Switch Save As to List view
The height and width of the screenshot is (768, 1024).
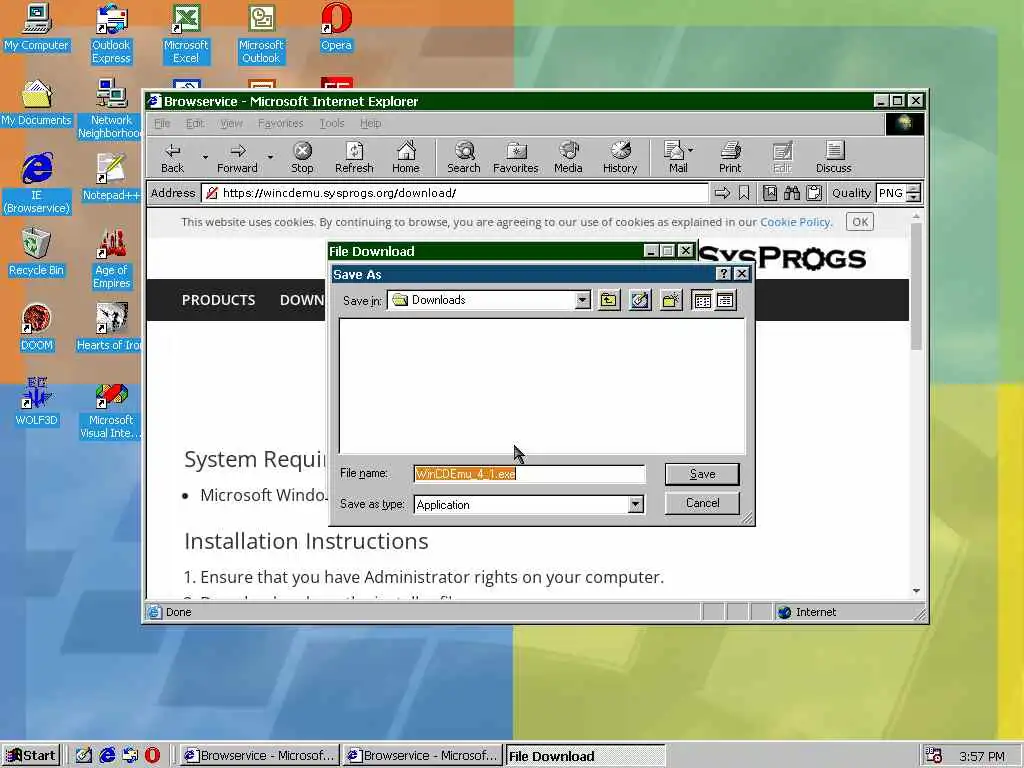pyautogui.click(x=702, y=300)
